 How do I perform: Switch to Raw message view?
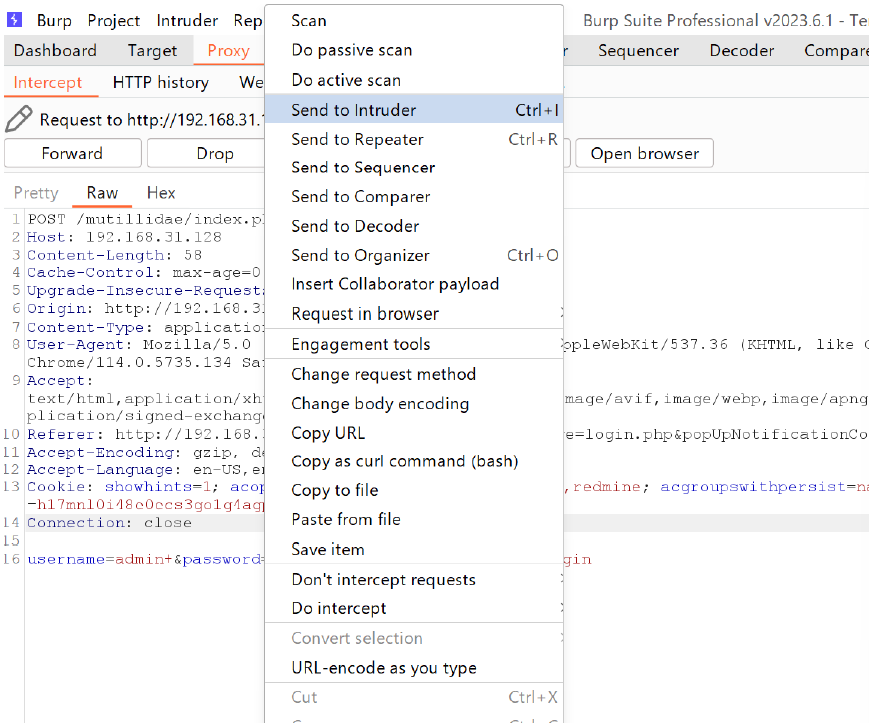pos(102,193)
